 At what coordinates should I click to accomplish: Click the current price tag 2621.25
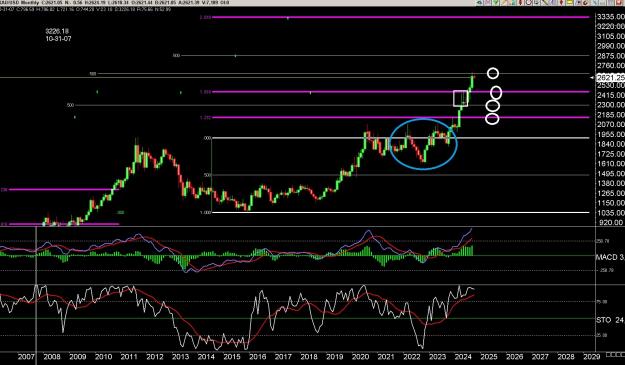610,77
